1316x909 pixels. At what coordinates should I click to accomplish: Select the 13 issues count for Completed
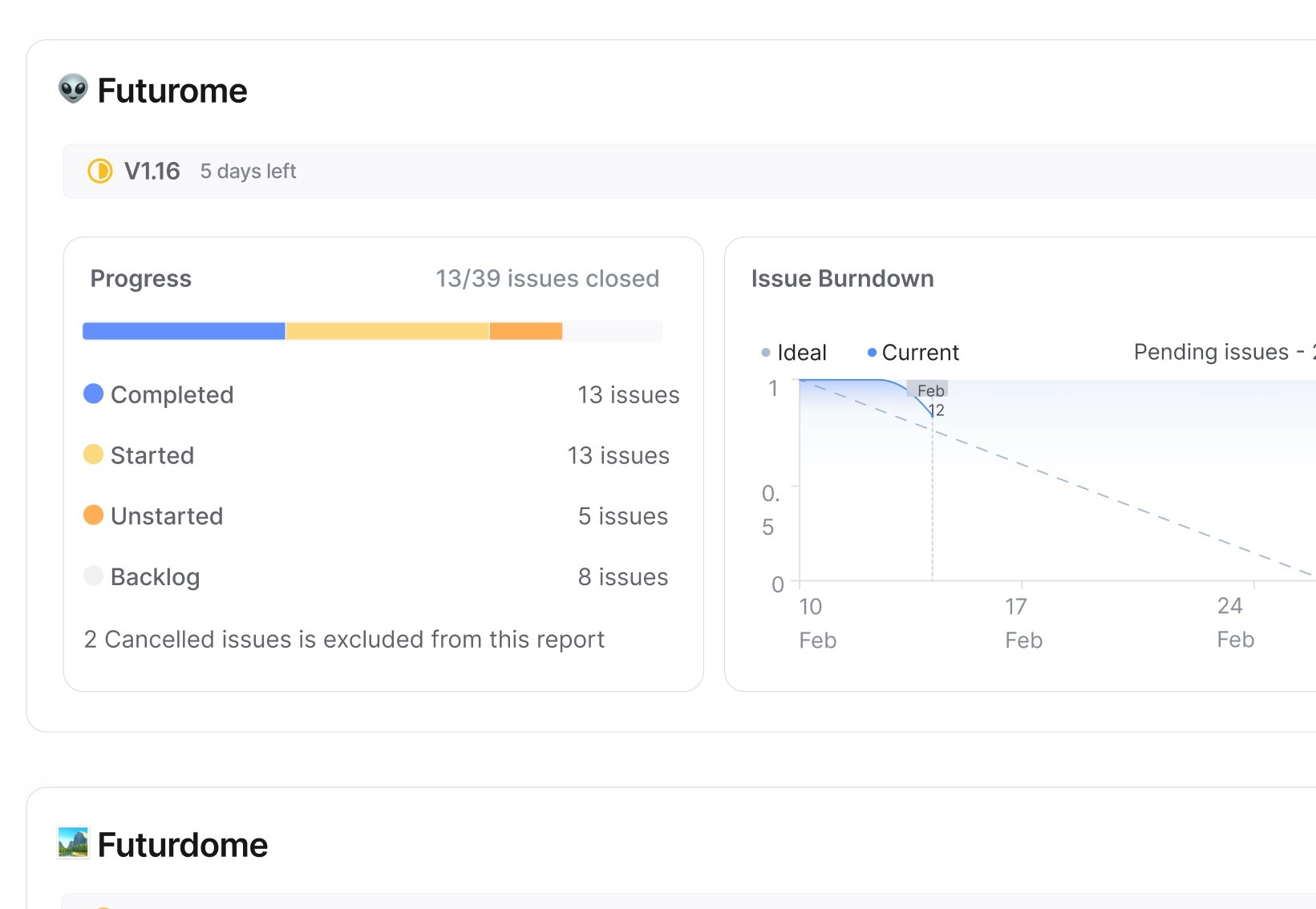pyautogui.click(x=628, y=394)
